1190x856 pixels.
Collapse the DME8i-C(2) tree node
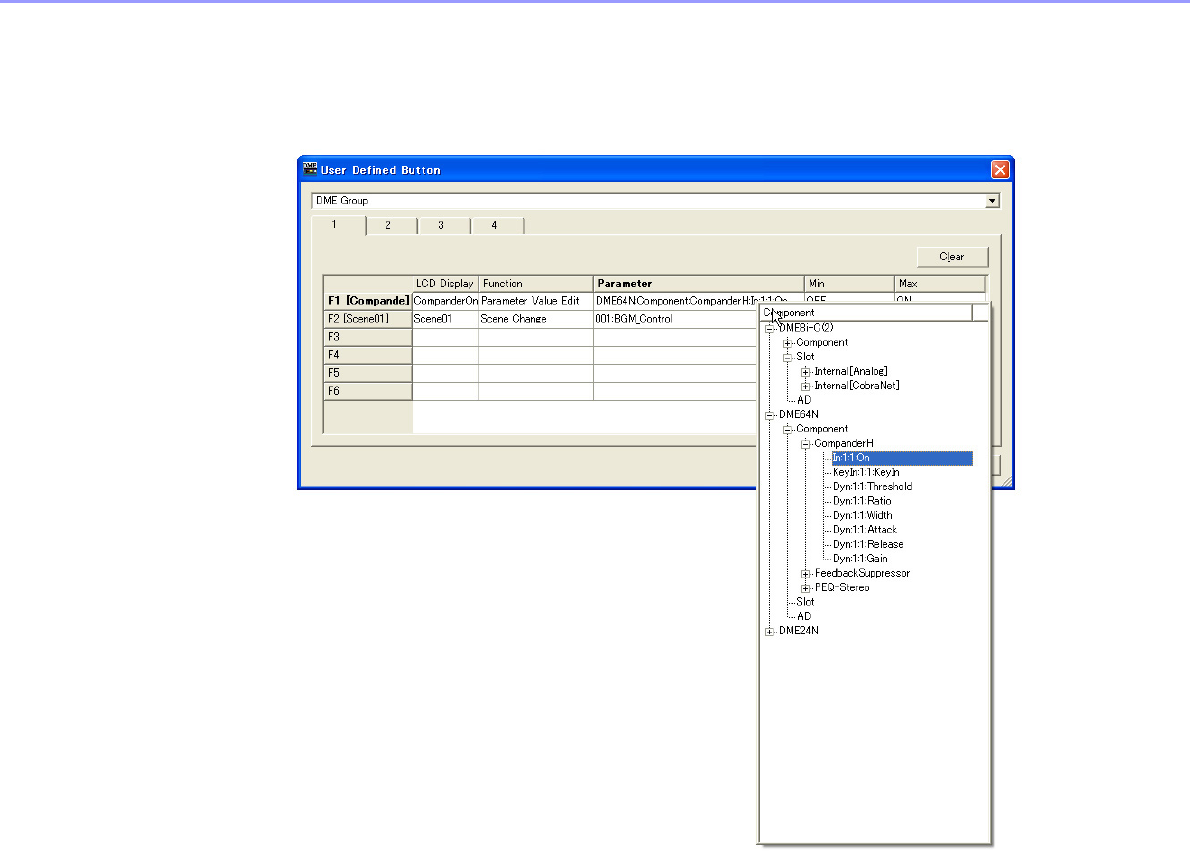tap(770, 329)
